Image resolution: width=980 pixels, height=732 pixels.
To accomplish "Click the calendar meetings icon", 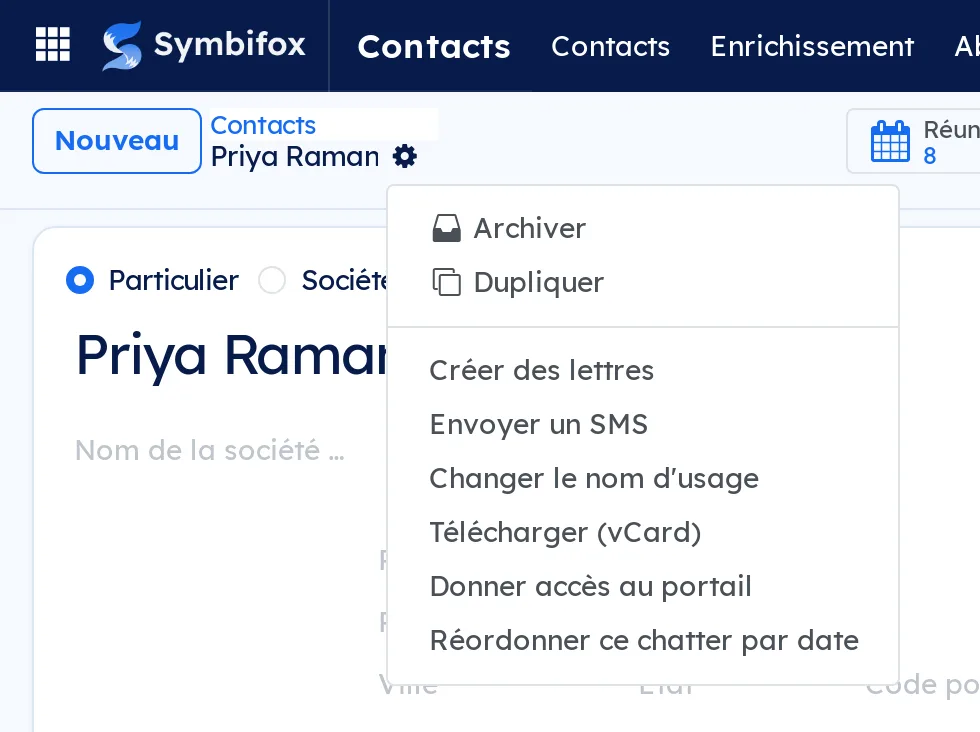I will coord(890,141).
